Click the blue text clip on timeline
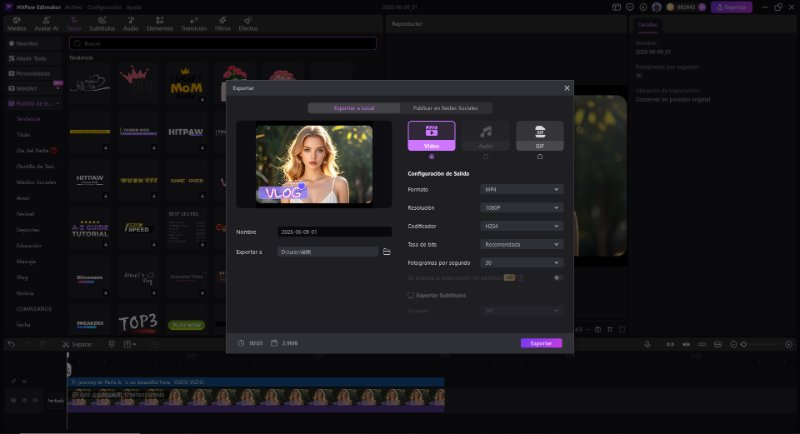This screenshot has height=434, width=800. [256, 382]
